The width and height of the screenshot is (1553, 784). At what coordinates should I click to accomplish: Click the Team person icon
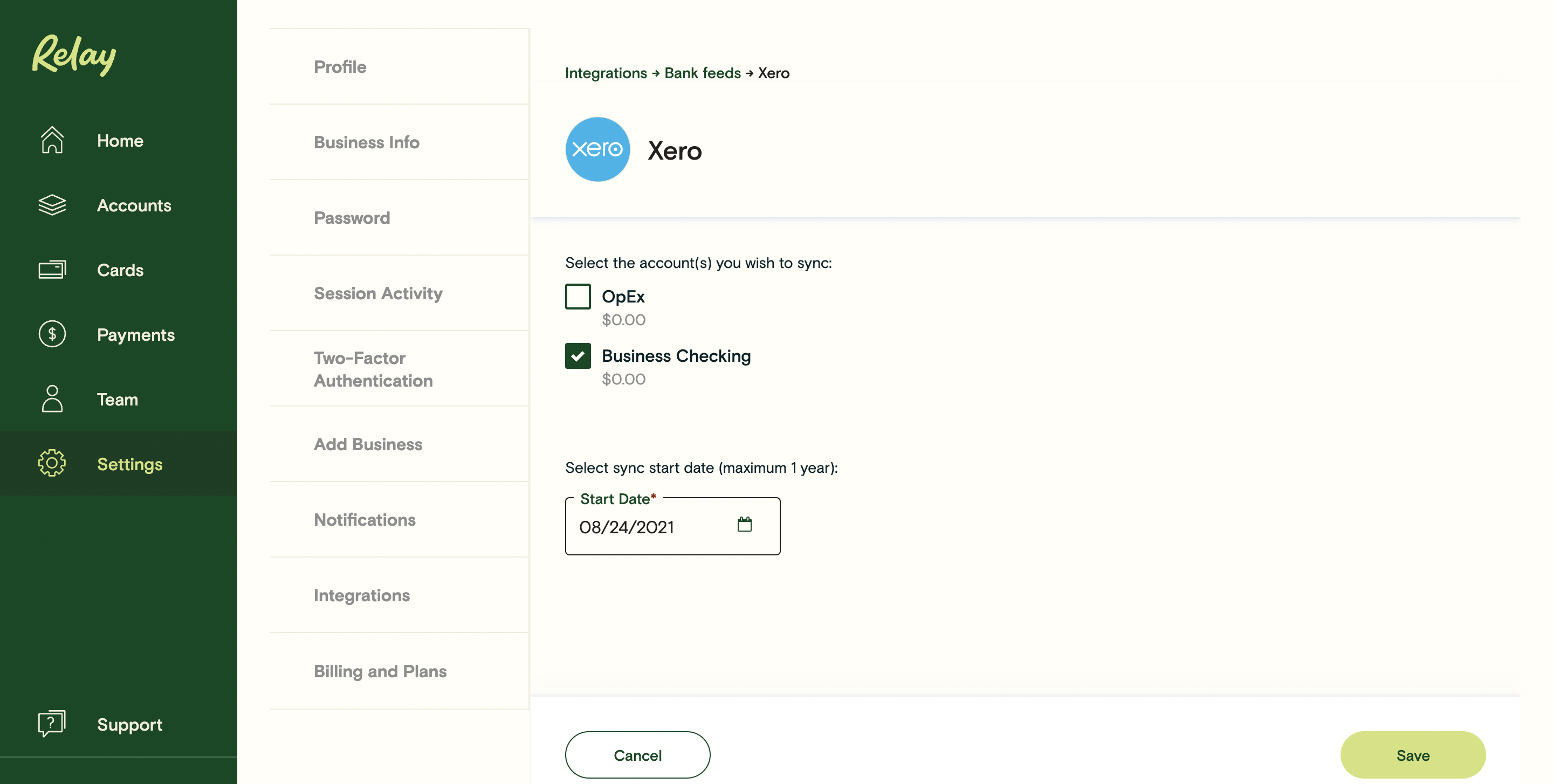(x=52, y=398)
